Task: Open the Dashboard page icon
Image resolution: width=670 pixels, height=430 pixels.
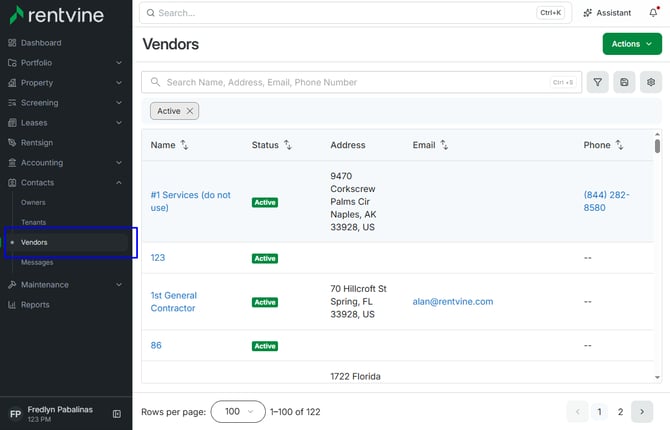Action: coord(12,43)
